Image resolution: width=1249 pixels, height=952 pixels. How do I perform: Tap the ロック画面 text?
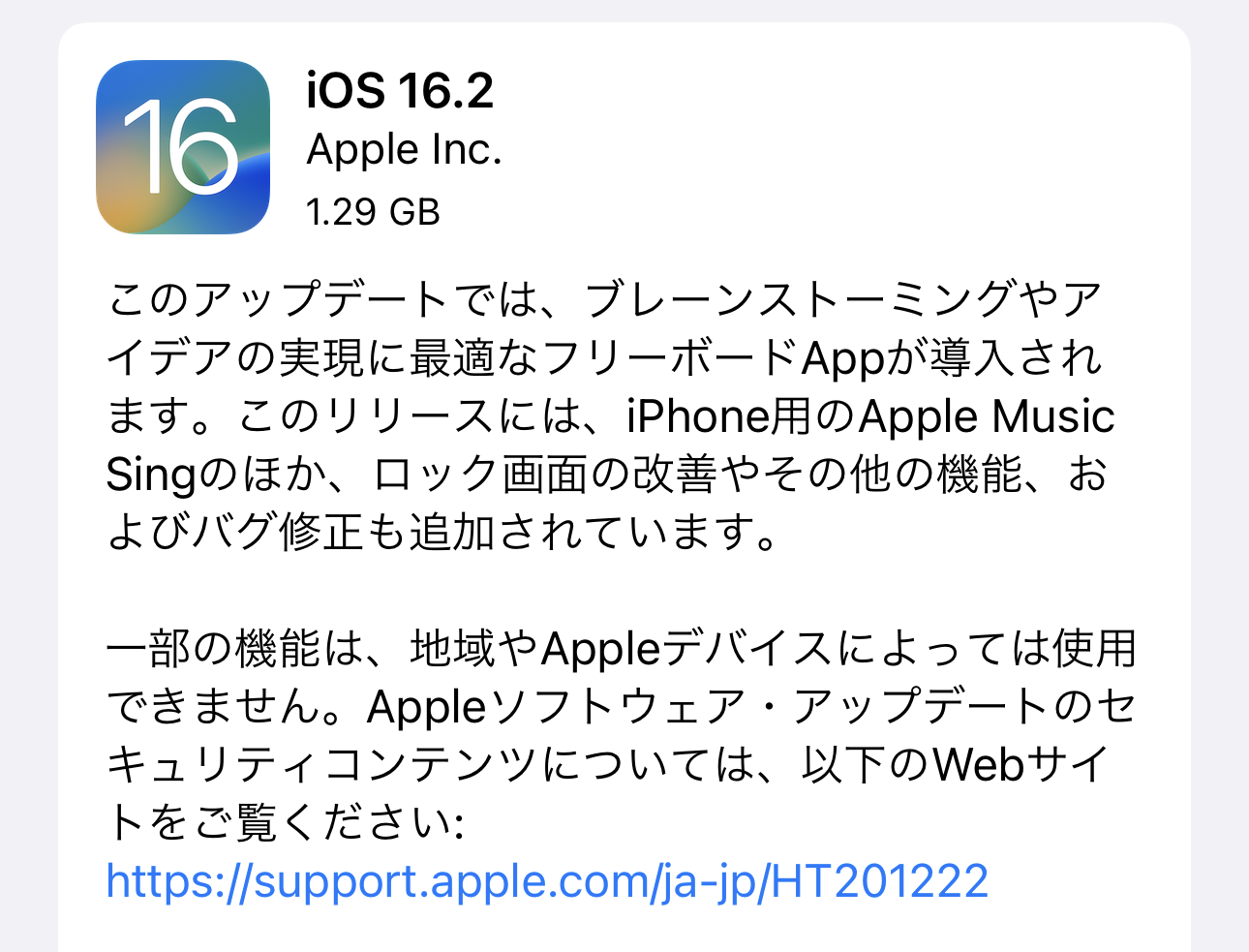point(480,474)
